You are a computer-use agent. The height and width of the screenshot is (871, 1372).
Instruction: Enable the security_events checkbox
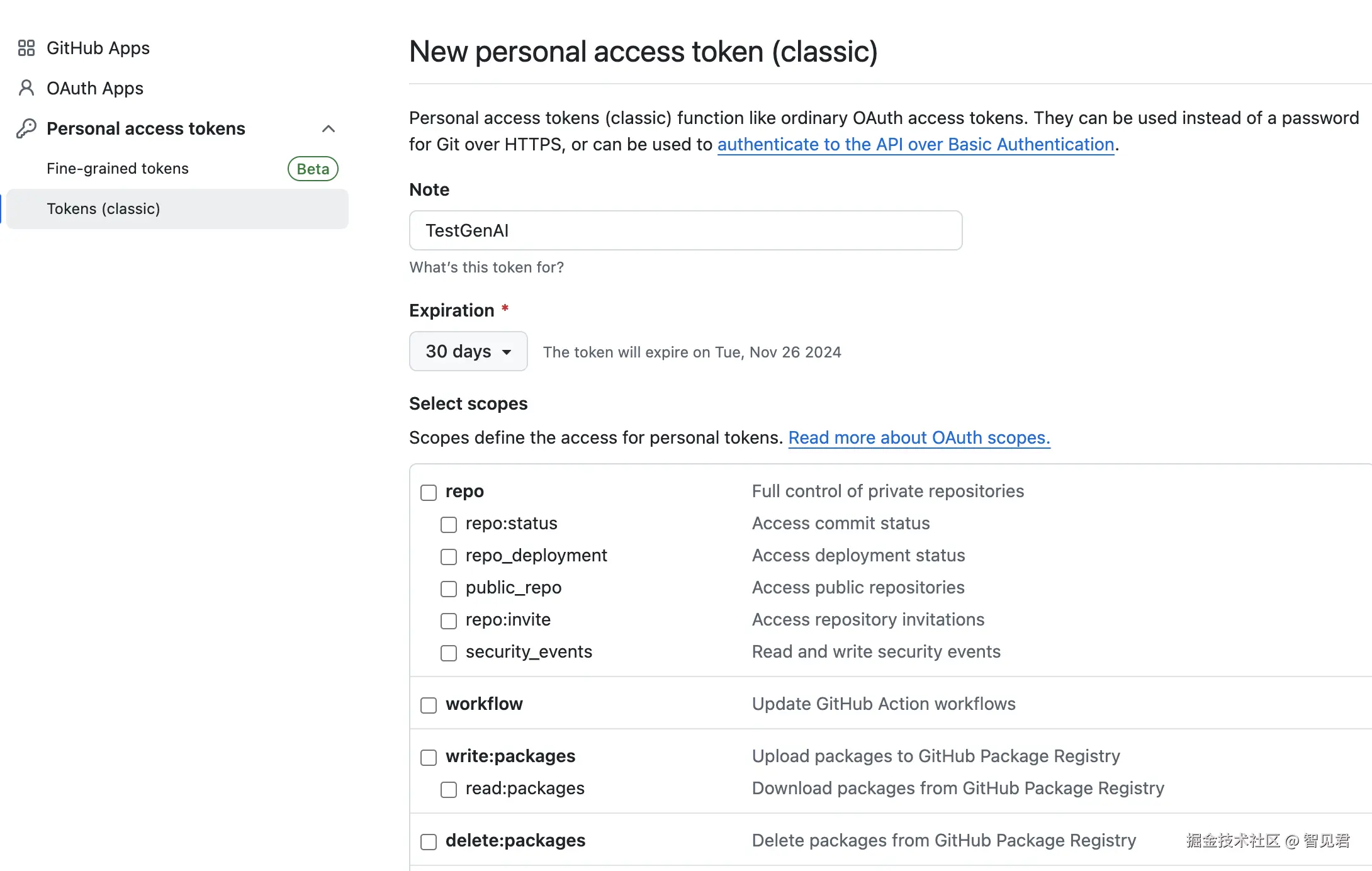coord(449,653)
